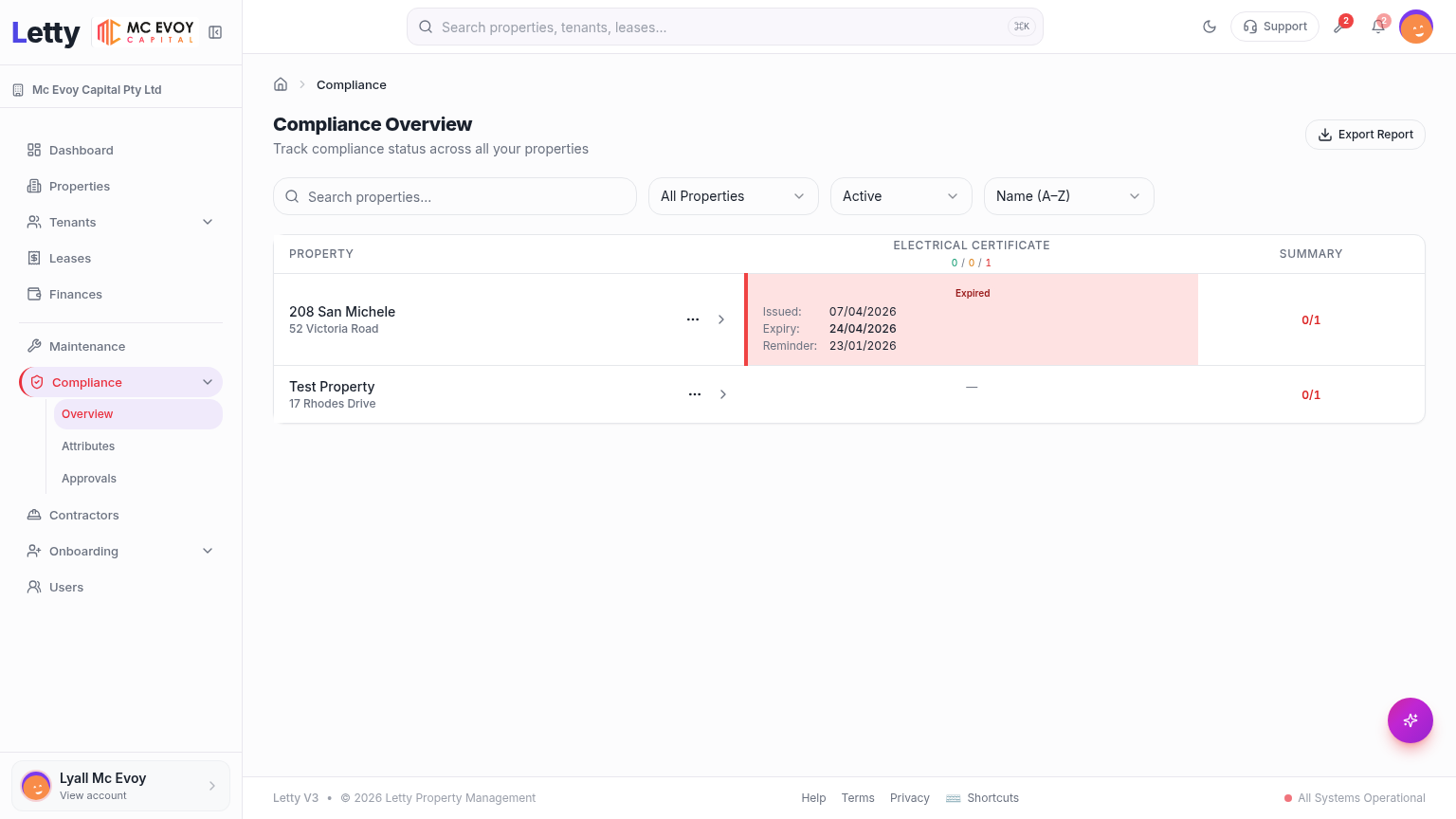Image resolution: width=1456 pixels, height=819 pixels.
Task: Open the All Properties filter dropdown
Action: [734, 196]
